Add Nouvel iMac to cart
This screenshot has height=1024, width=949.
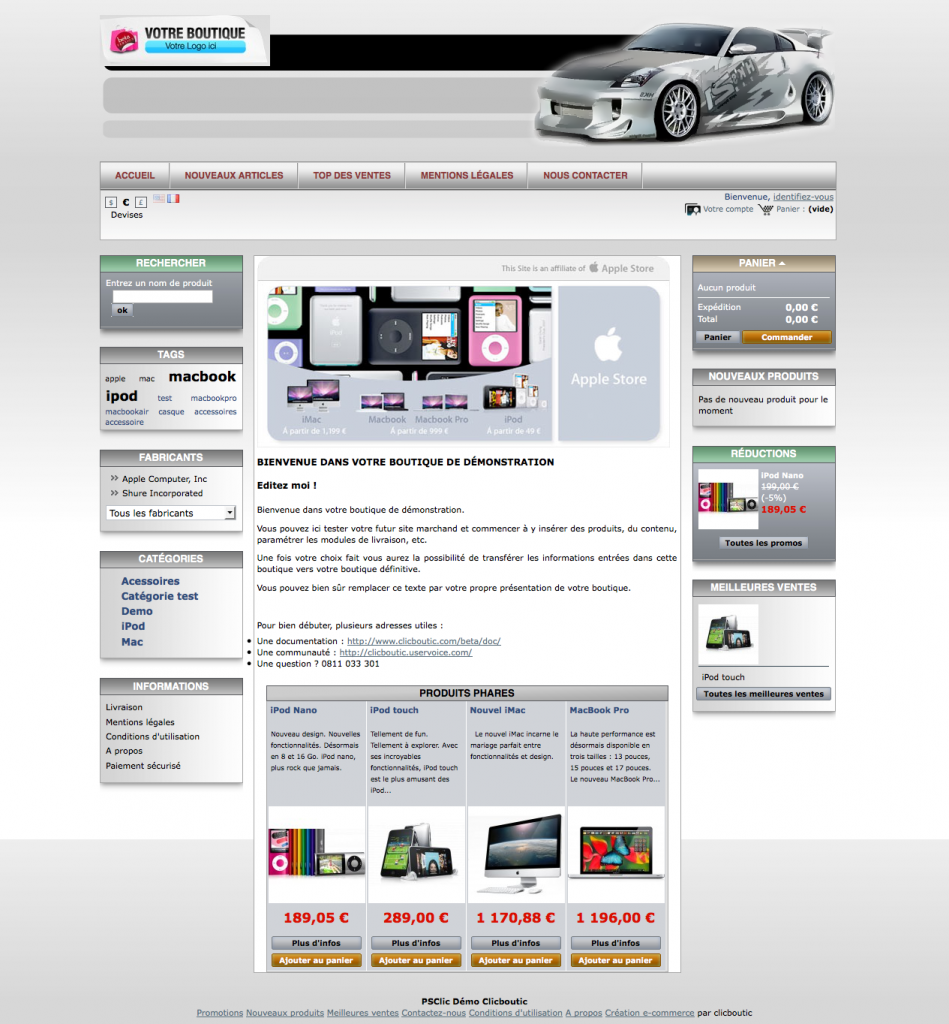(516, 961)
